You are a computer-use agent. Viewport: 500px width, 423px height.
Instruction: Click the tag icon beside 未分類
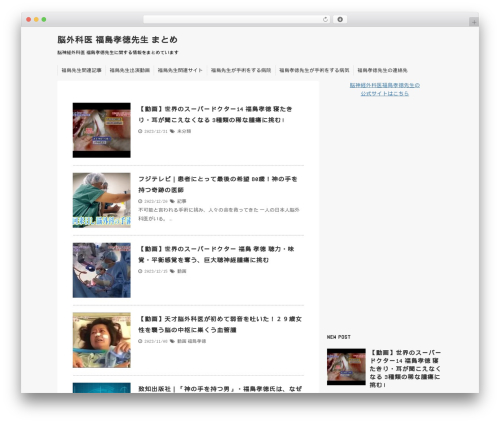172,131
